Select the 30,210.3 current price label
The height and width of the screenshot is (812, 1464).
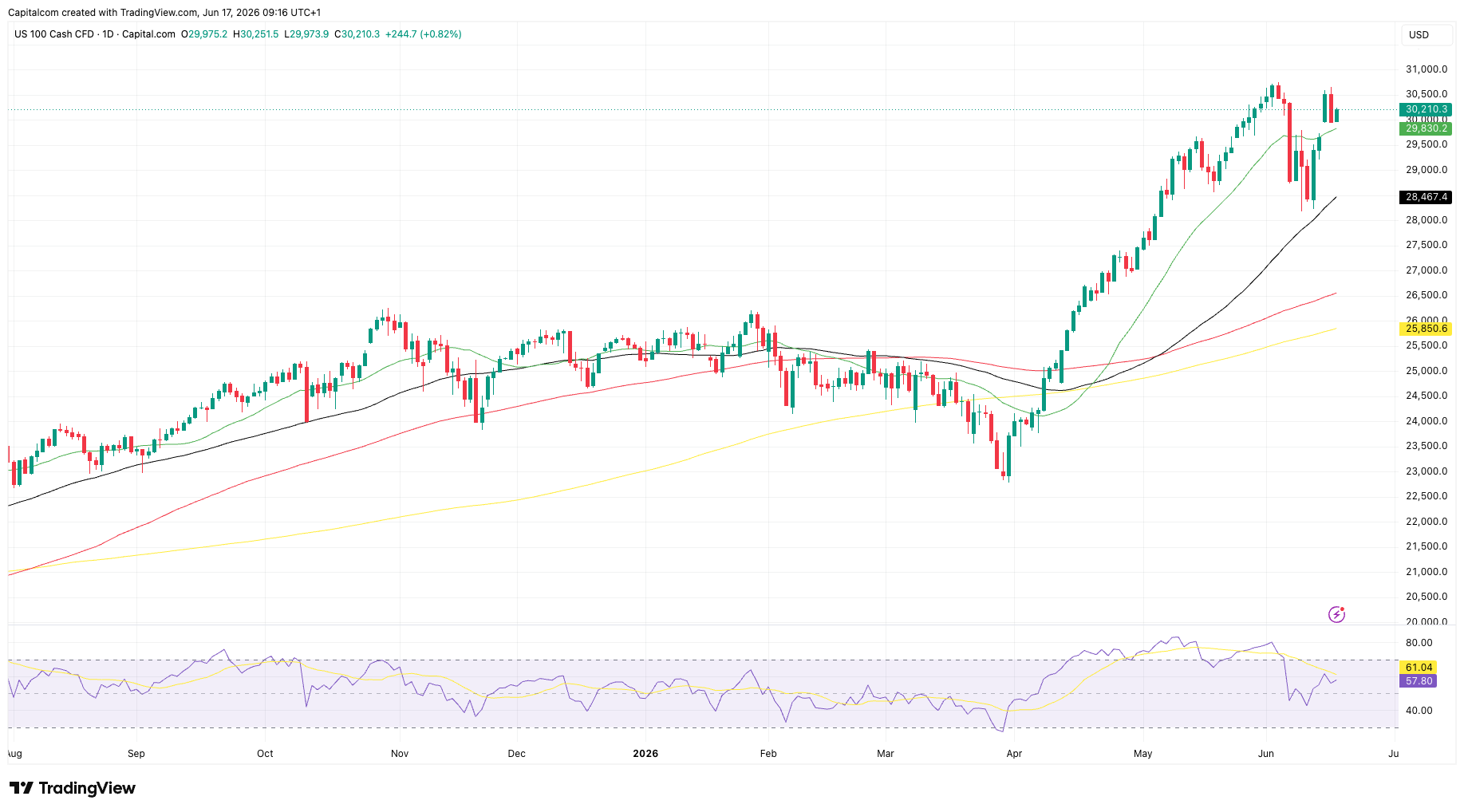coord(1426,109)
